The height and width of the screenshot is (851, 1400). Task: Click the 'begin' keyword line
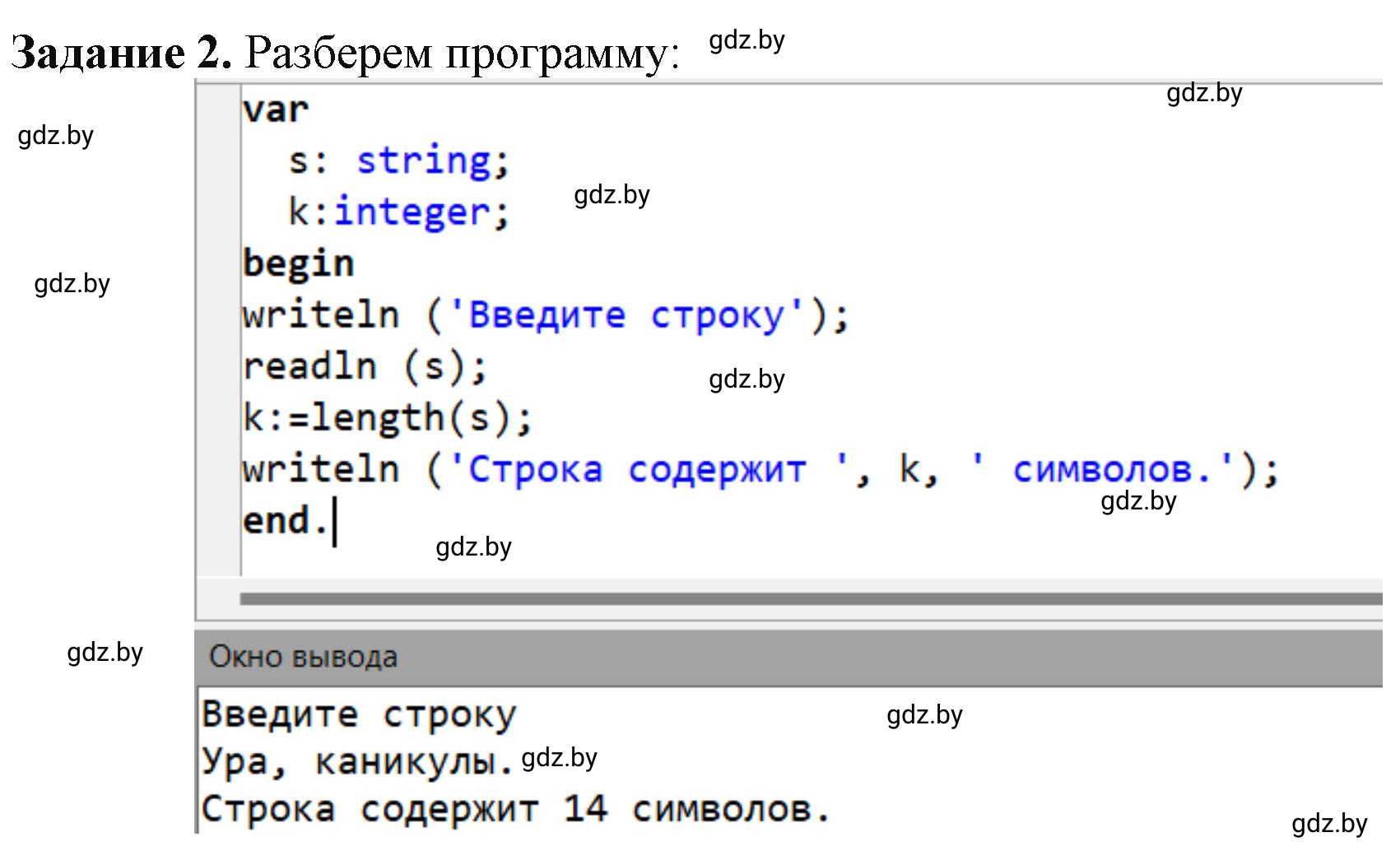coord(298,263)
